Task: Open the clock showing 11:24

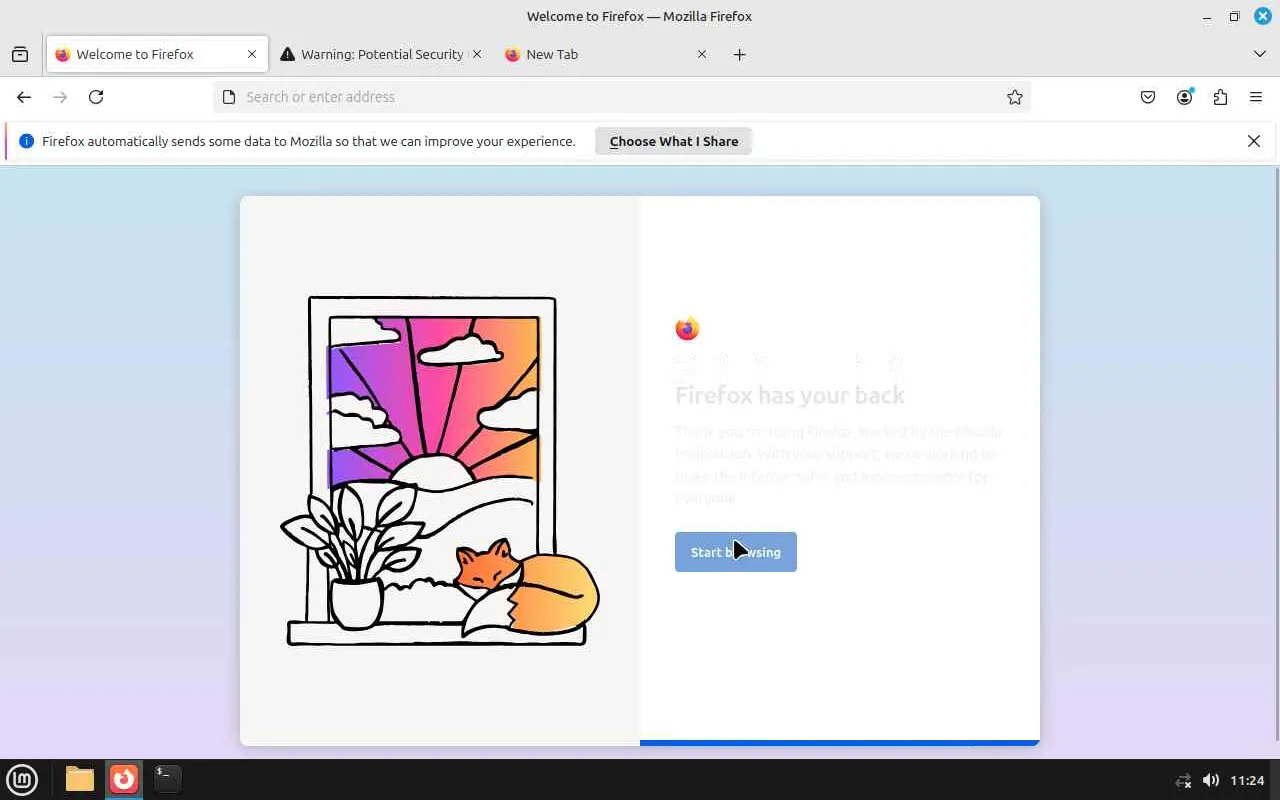Action: click(x=1247, y=780)
